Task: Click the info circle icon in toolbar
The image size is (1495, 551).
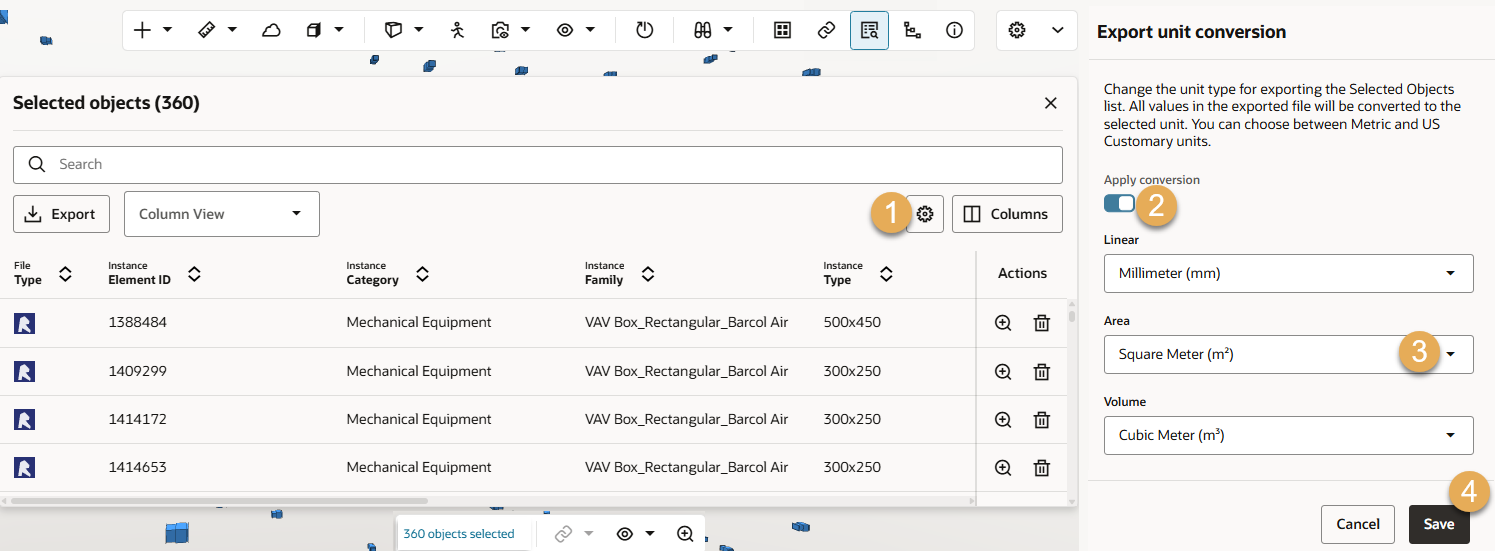Action: 954,30
